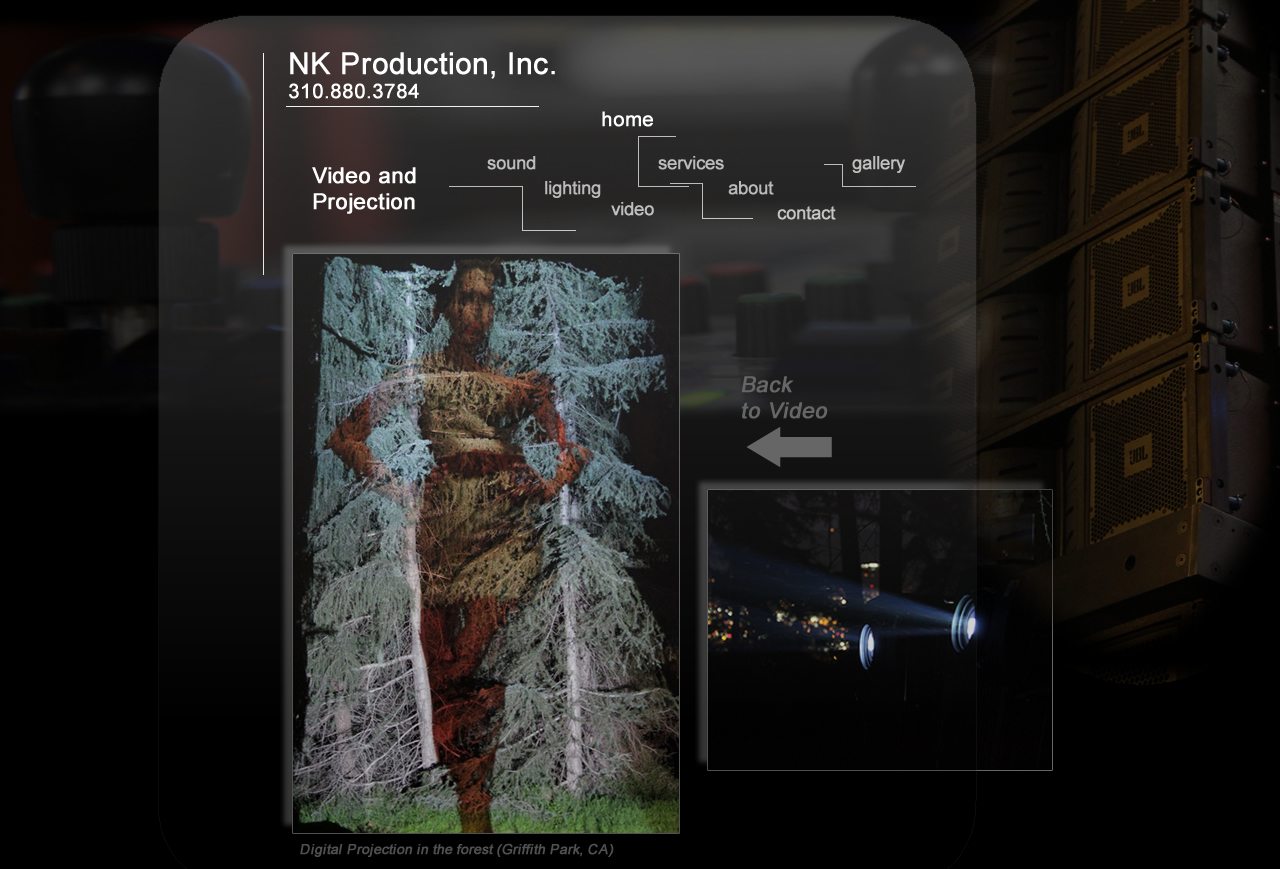This screenshot has width=1280, height=869.
Task: Navigate to the about page
Action: pyautogui.click(x=750, y=189)
